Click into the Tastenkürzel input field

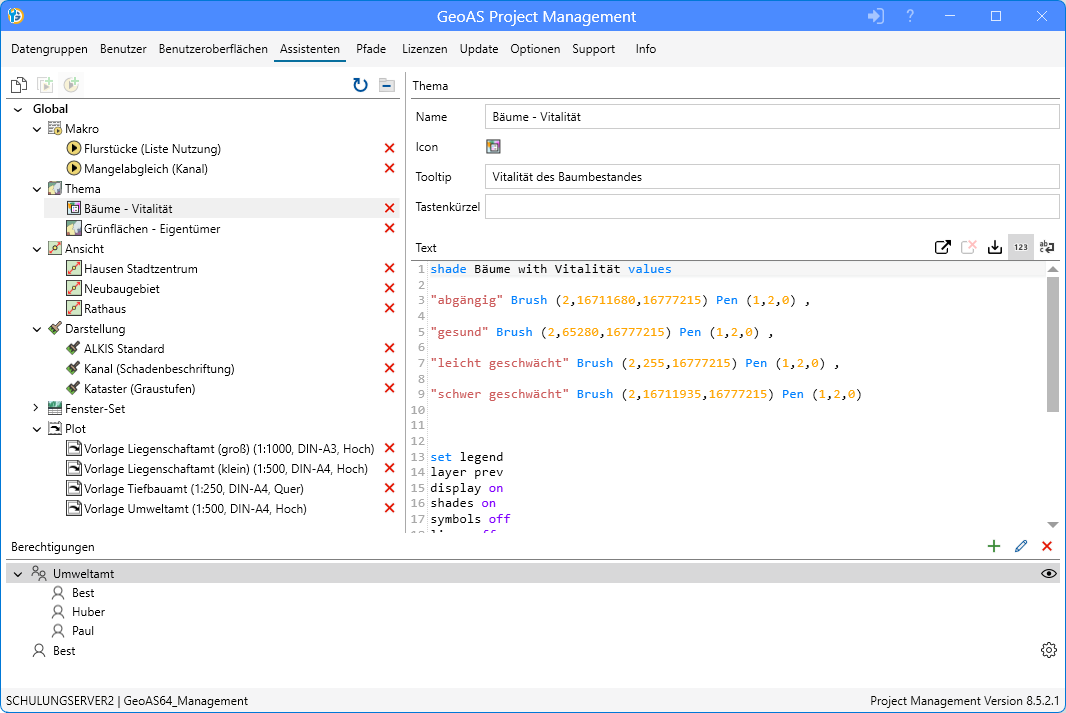771,207
